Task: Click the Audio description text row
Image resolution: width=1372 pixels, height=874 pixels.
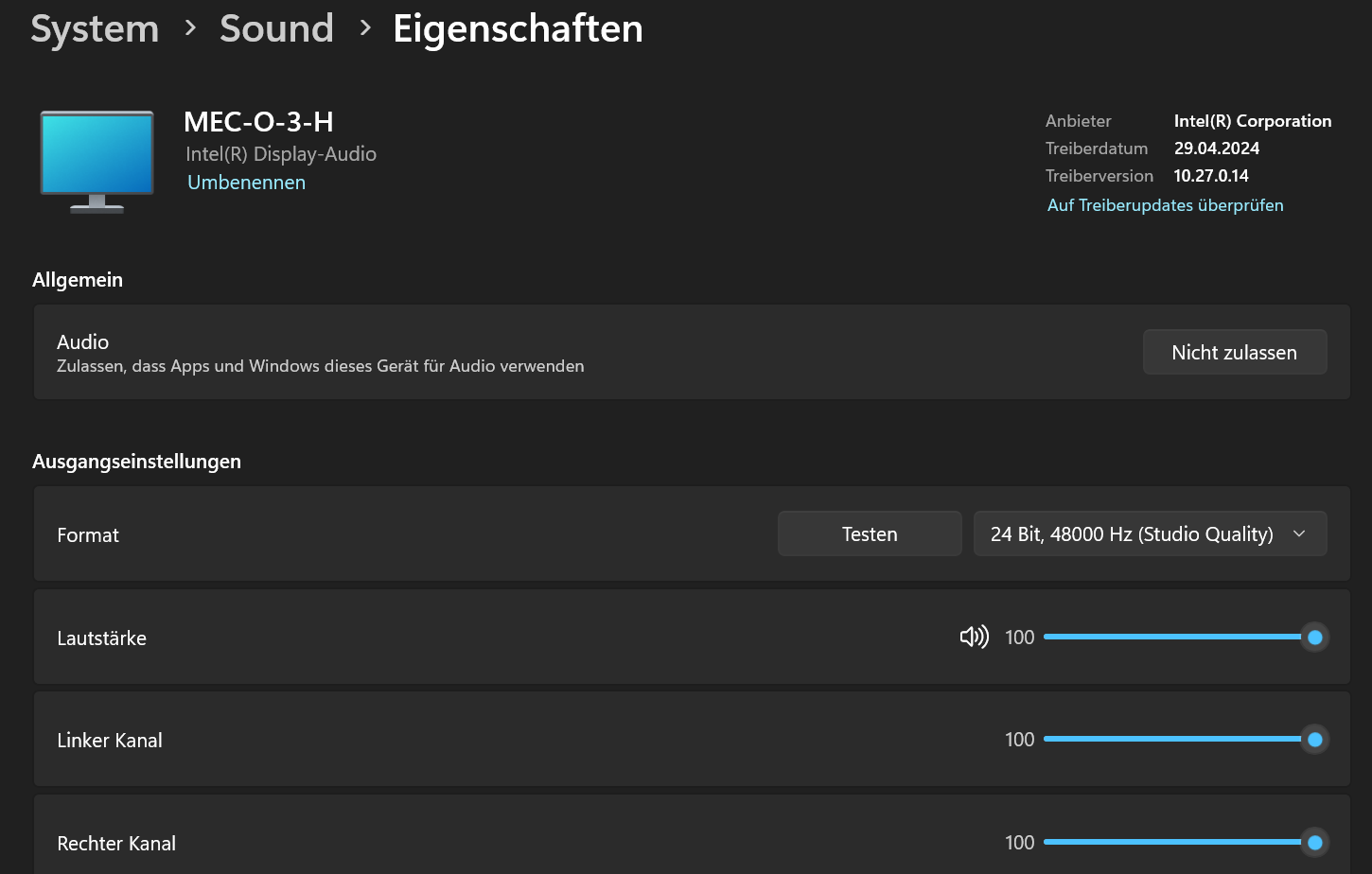Action: click(x=320, y=366)
